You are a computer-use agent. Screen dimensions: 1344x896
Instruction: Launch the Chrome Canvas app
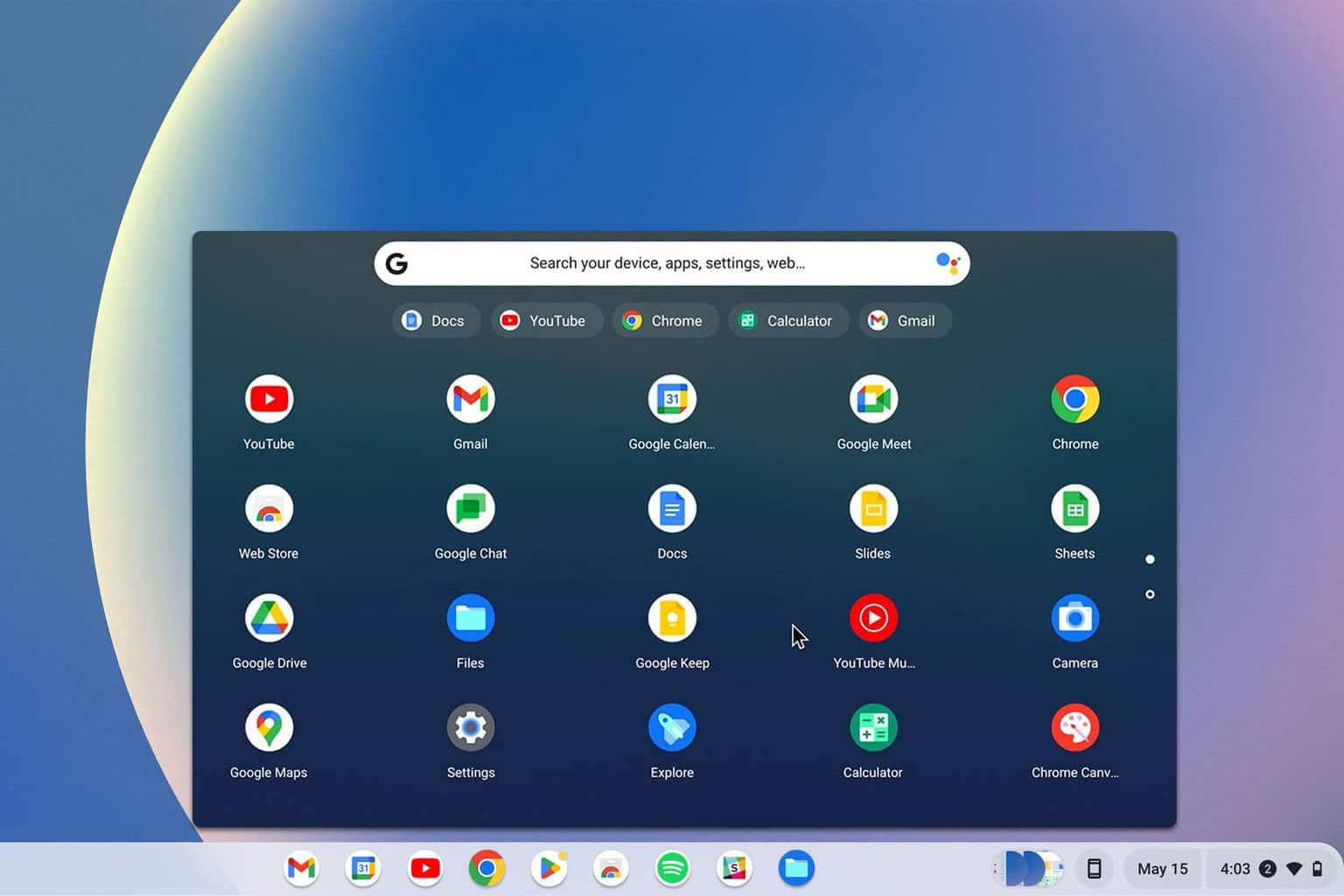tap(1074, 727)
